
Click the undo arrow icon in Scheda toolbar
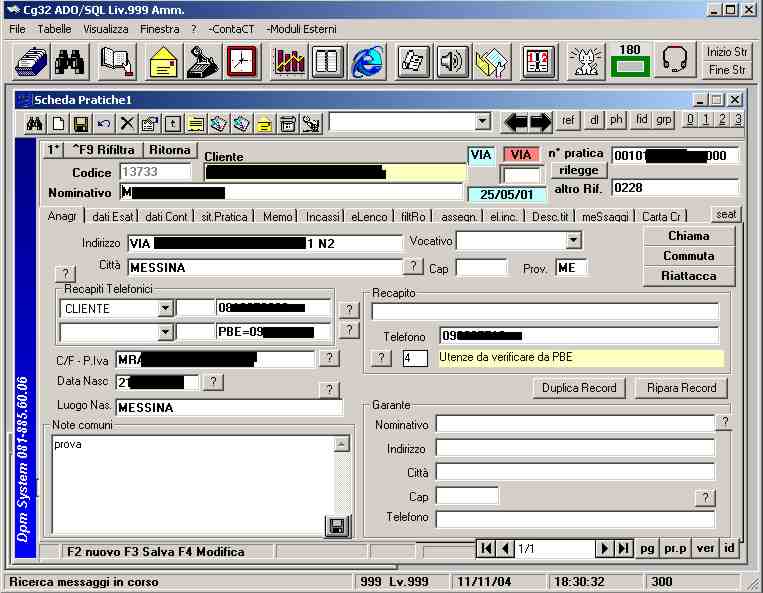pyautogui.click(x=103, y=123)
